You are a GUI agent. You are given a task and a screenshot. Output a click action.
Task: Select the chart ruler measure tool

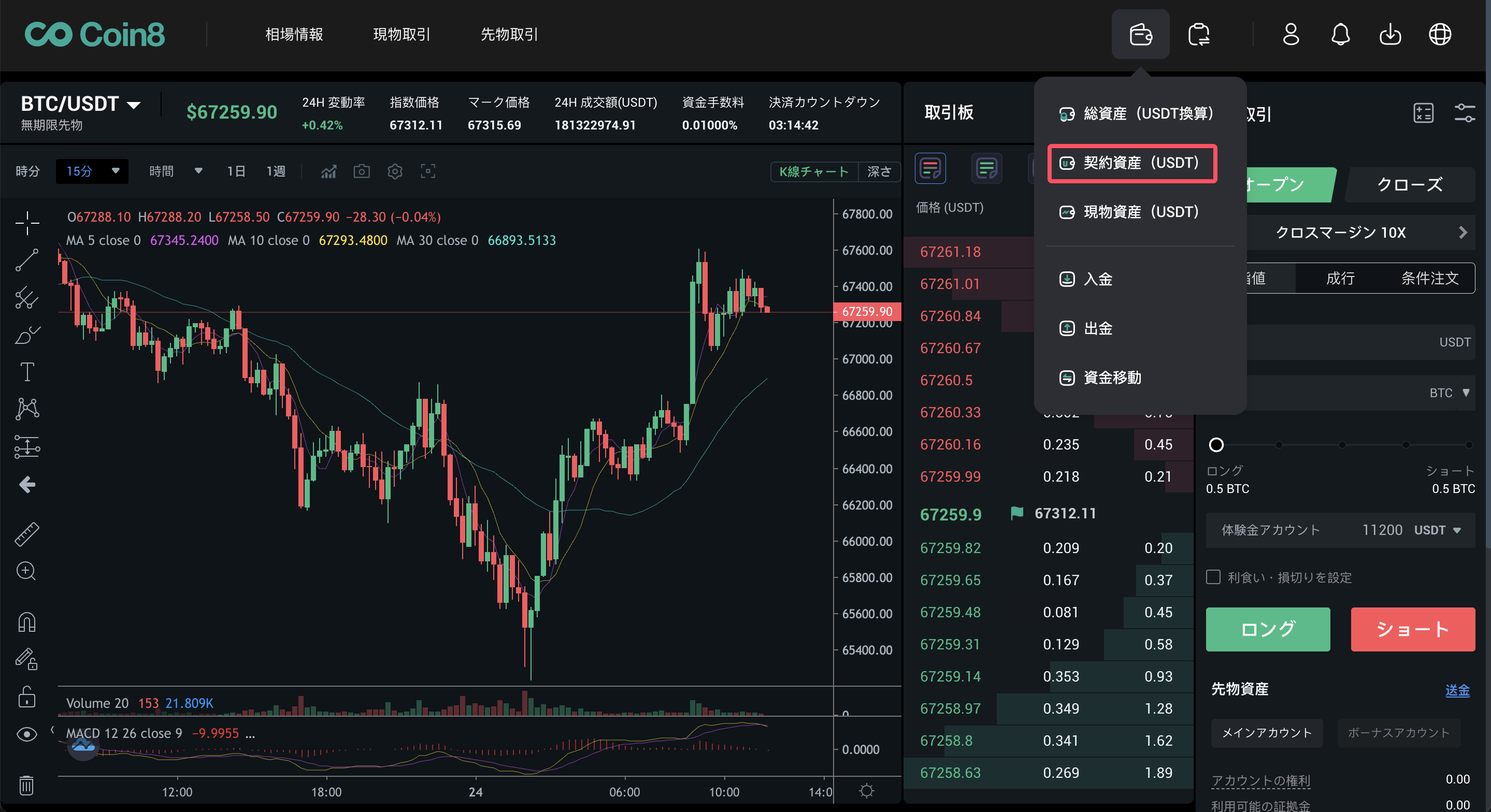(26, 534)
